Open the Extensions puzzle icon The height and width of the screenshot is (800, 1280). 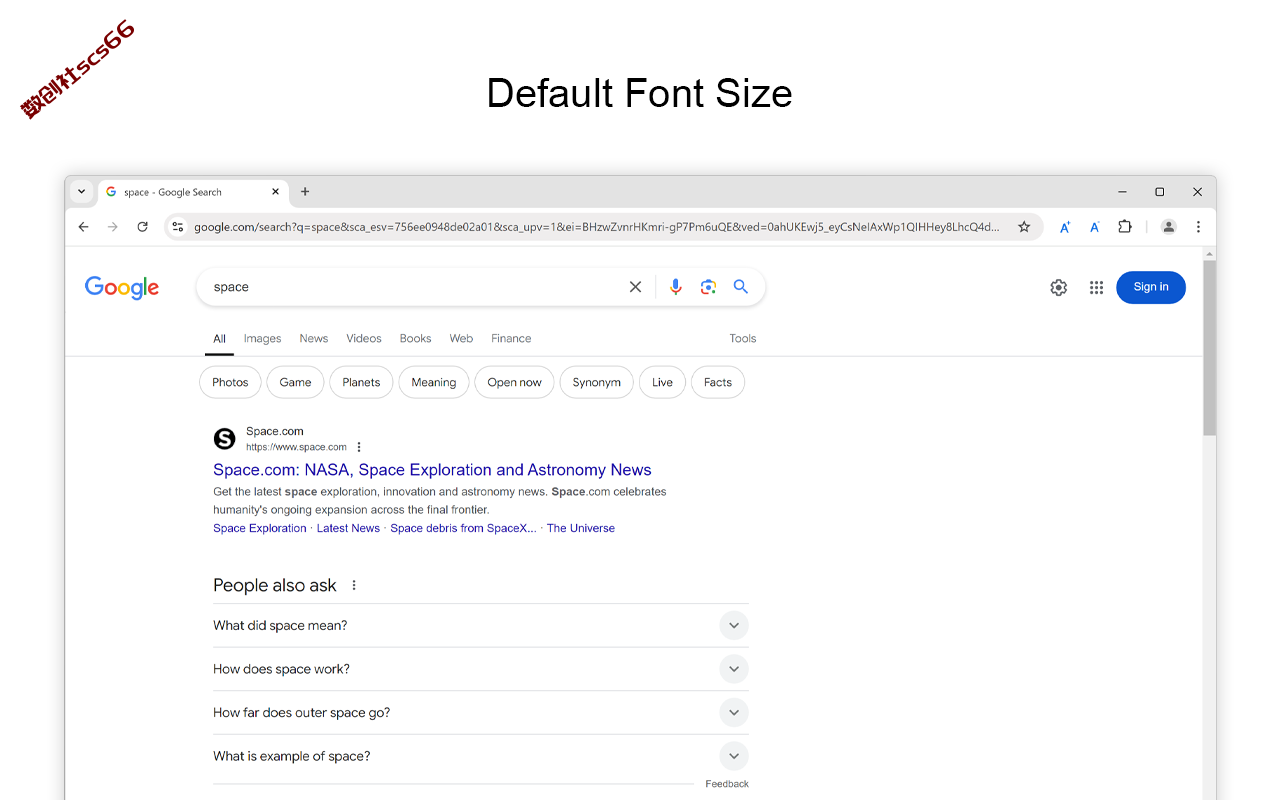(x=1125, y=227)
